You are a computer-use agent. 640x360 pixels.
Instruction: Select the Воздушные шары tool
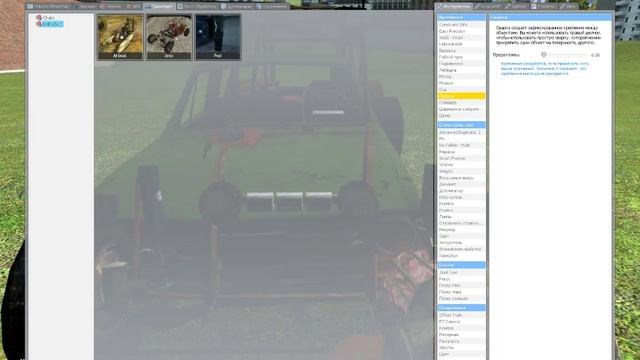461,178
